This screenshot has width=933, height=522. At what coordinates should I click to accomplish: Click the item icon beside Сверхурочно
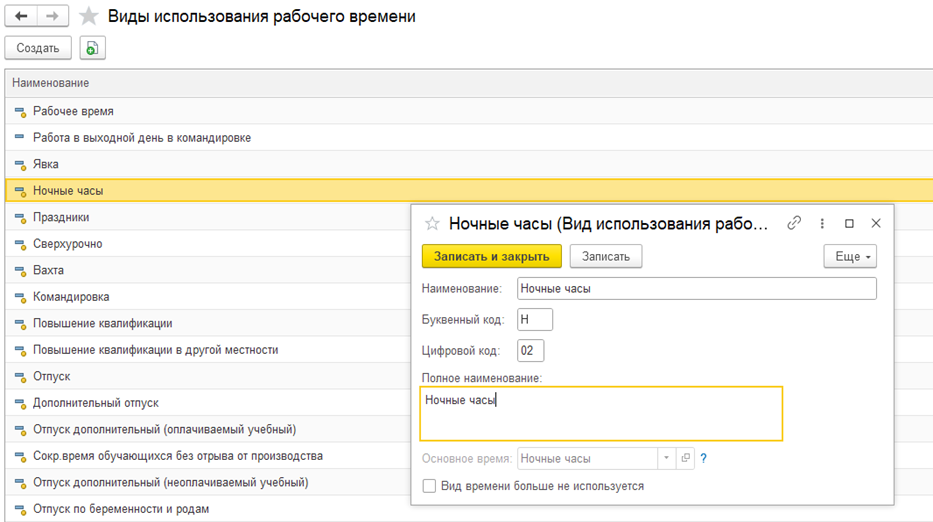point(20,244)
